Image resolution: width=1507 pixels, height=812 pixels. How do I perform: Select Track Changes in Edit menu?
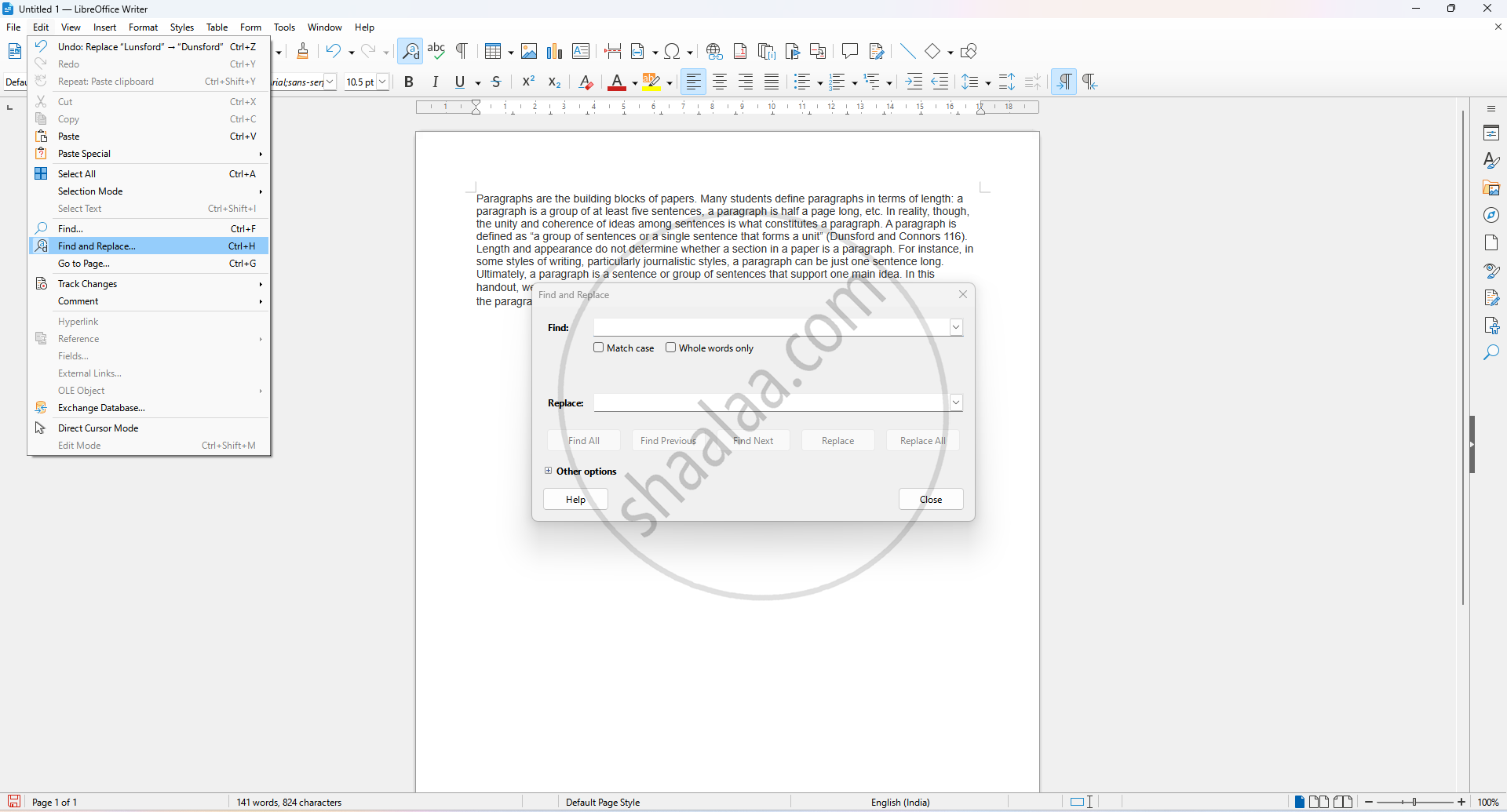tap(88, 284)
